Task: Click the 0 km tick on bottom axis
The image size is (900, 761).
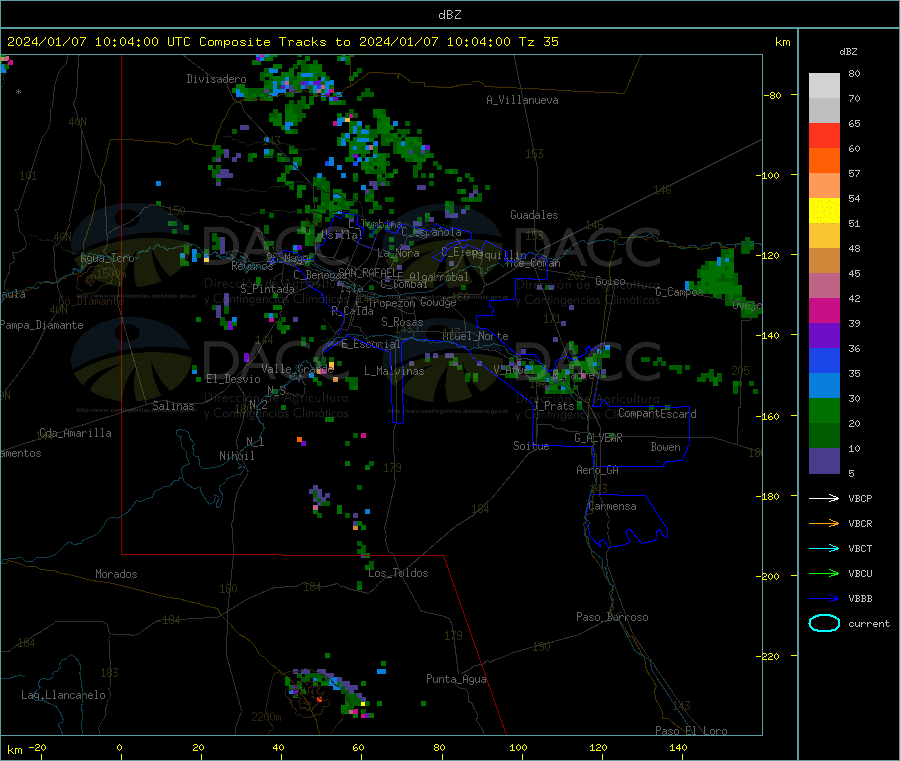Action: point(119,747)
